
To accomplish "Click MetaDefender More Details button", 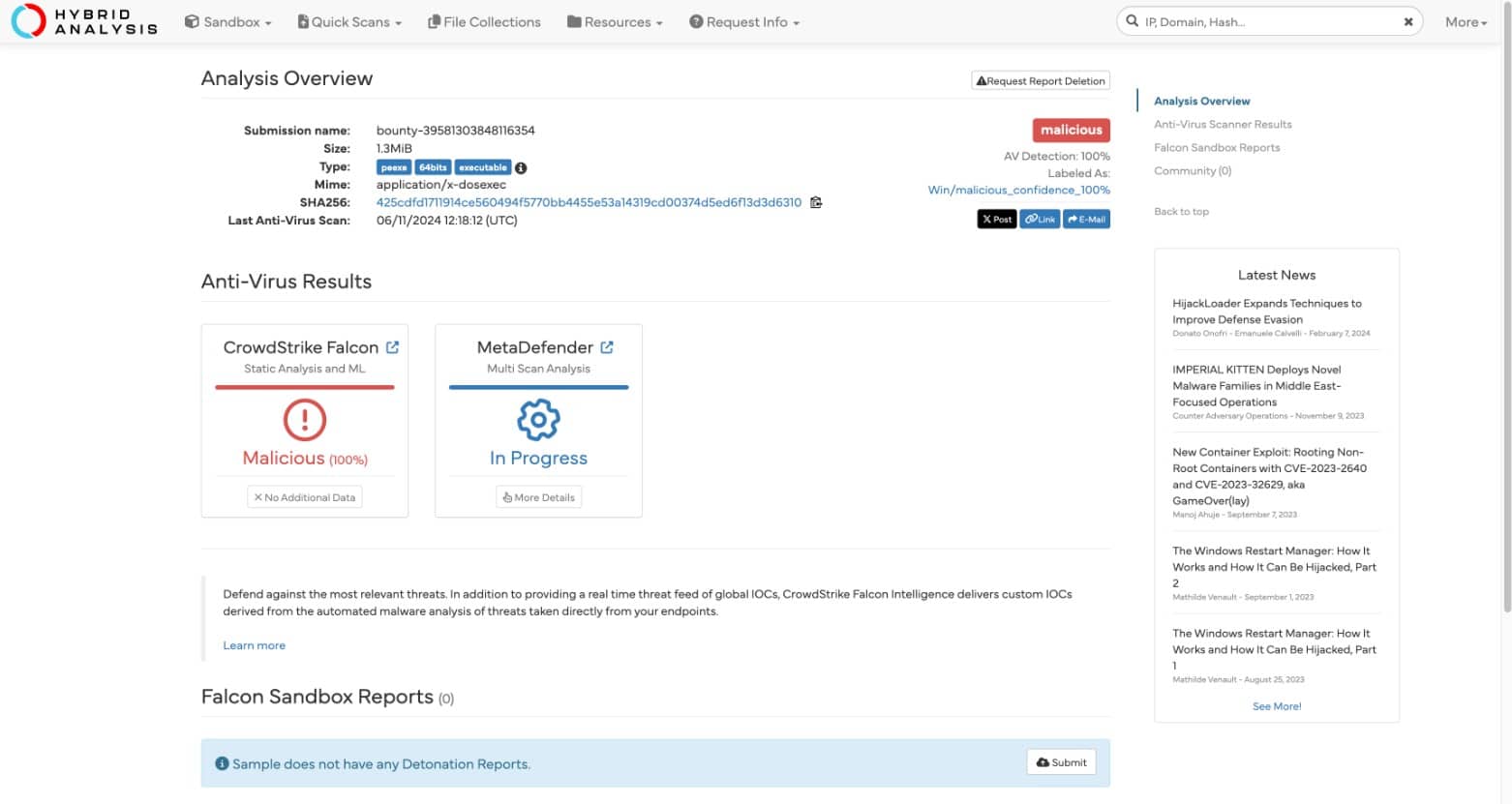I will coord(539,497).
